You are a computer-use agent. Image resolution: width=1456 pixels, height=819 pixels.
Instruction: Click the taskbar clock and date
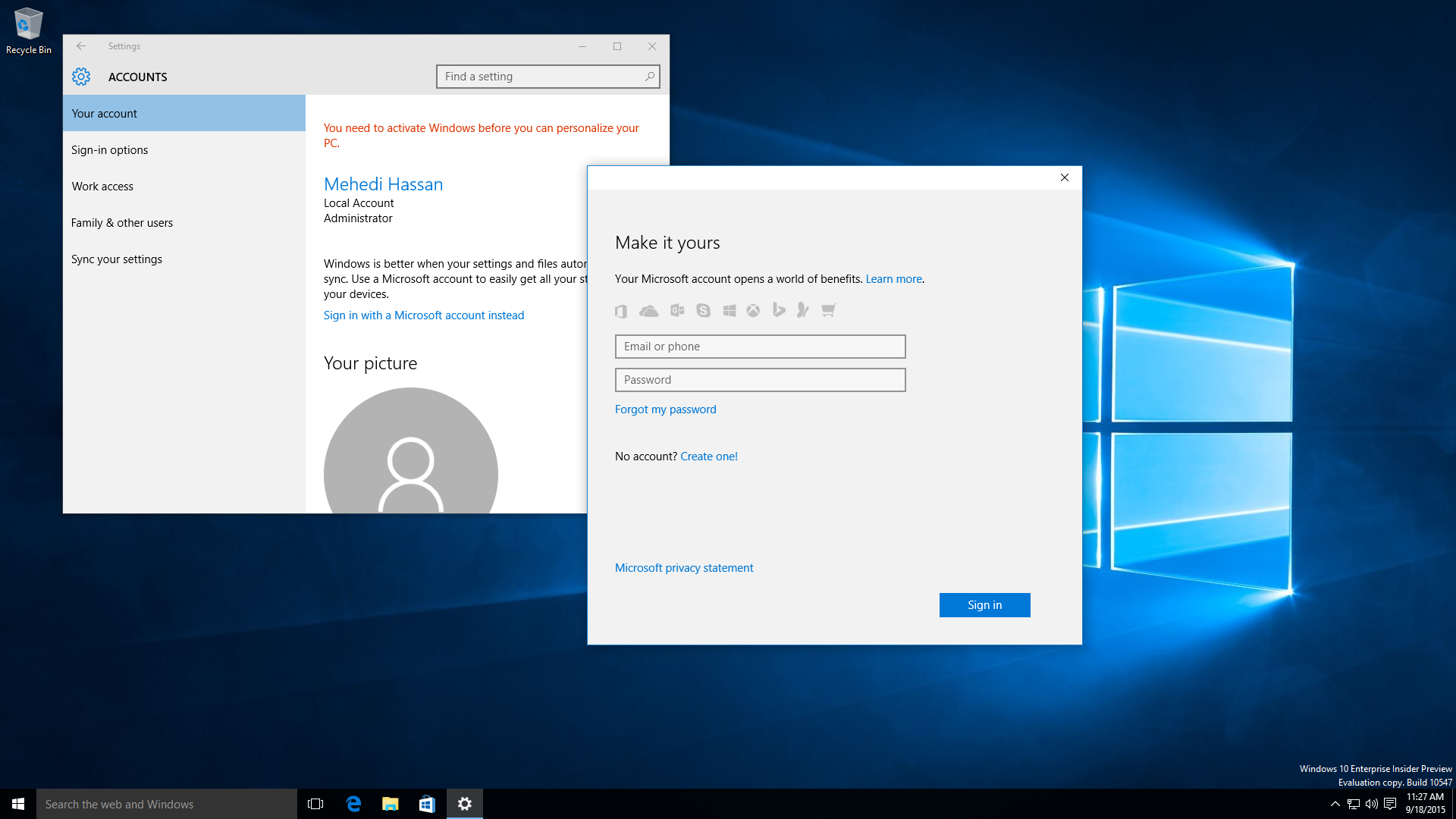[1426, 804]
